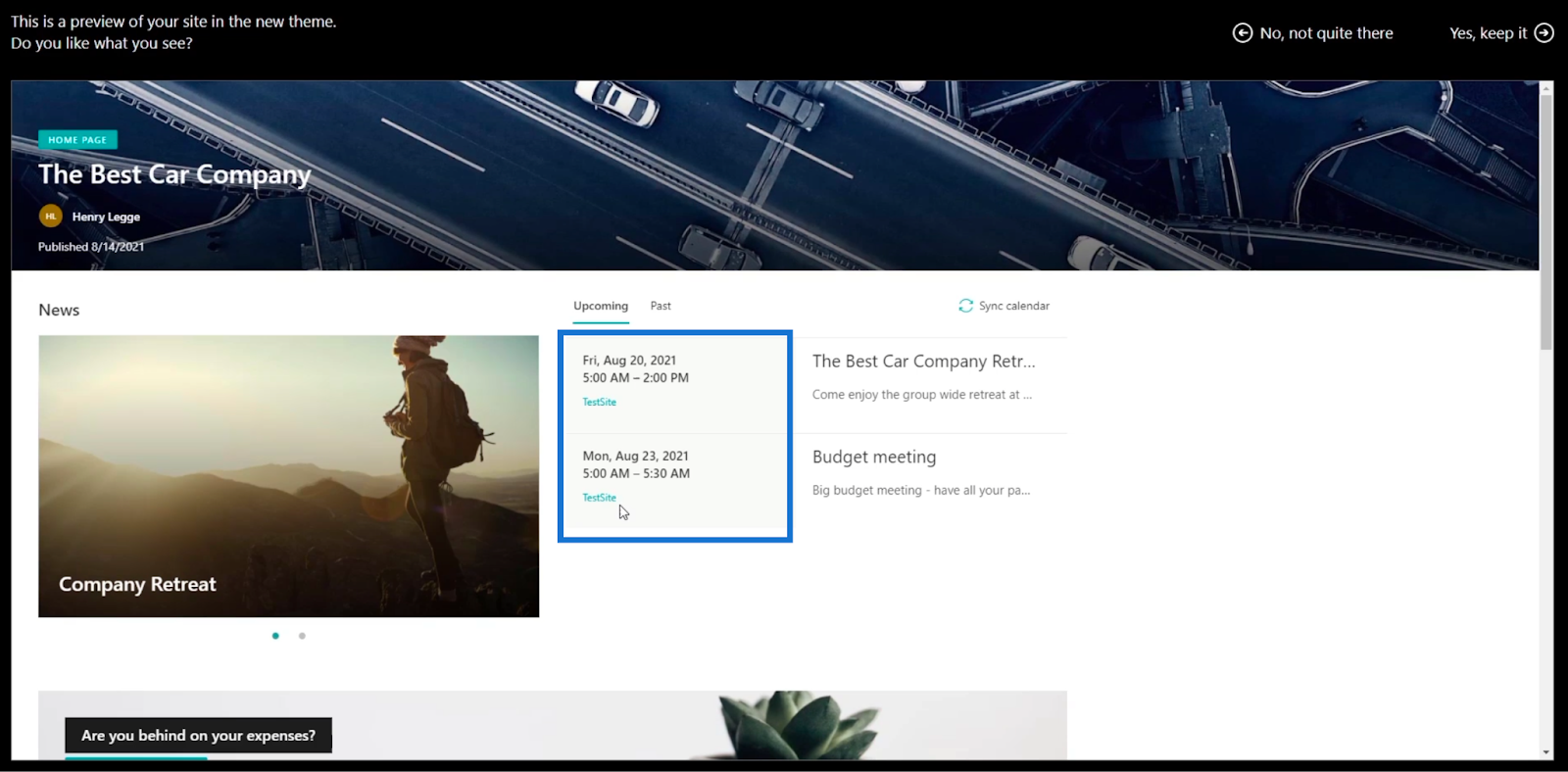Screen dimensions: 1568x772
Task: Click the author name Henry Legge
Action: point(106,217)
